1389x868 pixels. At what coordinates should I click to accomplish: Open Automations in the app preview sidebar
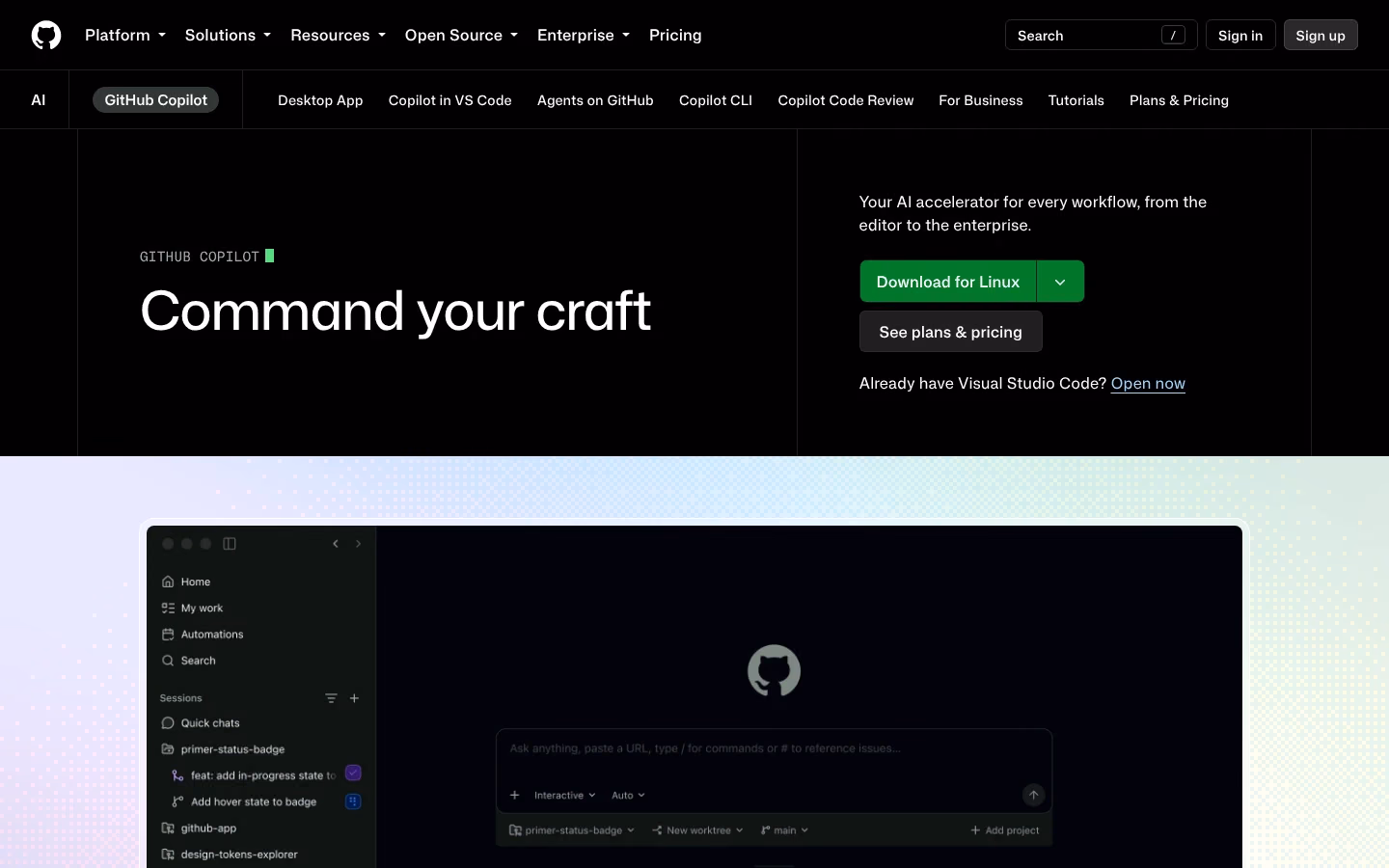pos(203,635)
